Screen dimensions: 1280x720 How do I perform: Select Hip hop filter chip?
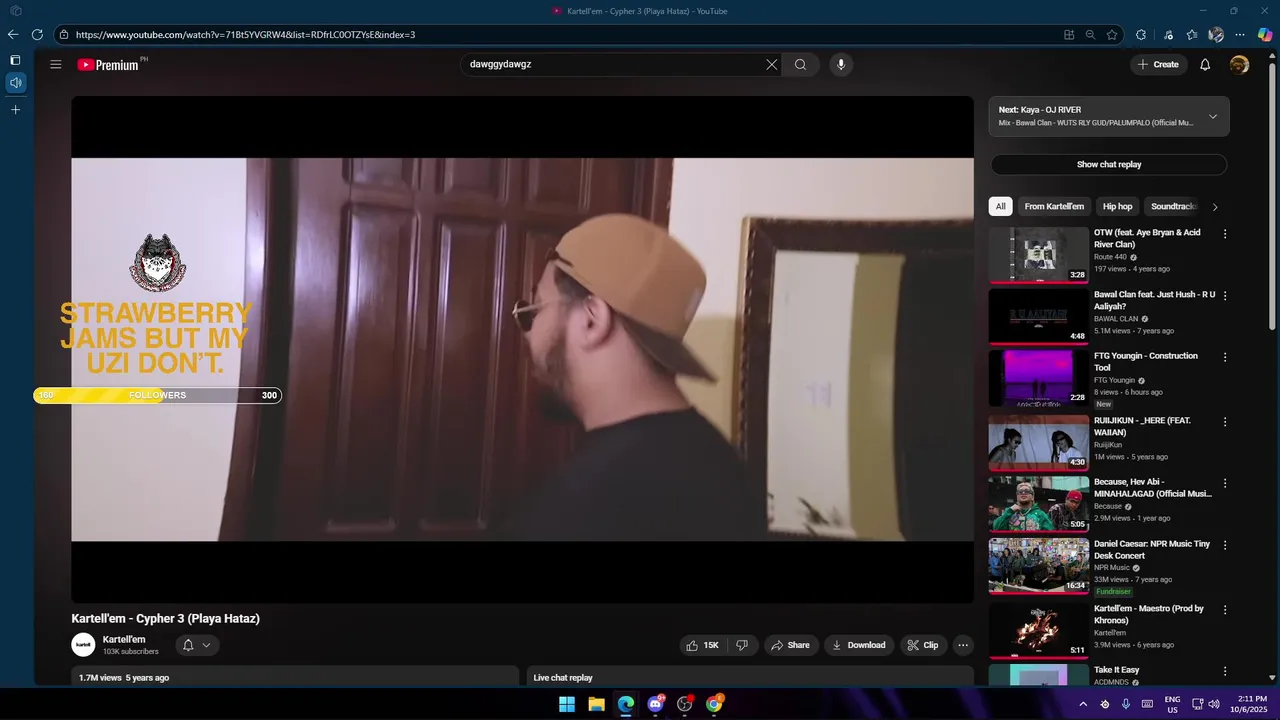click(x=1117, y=207)
